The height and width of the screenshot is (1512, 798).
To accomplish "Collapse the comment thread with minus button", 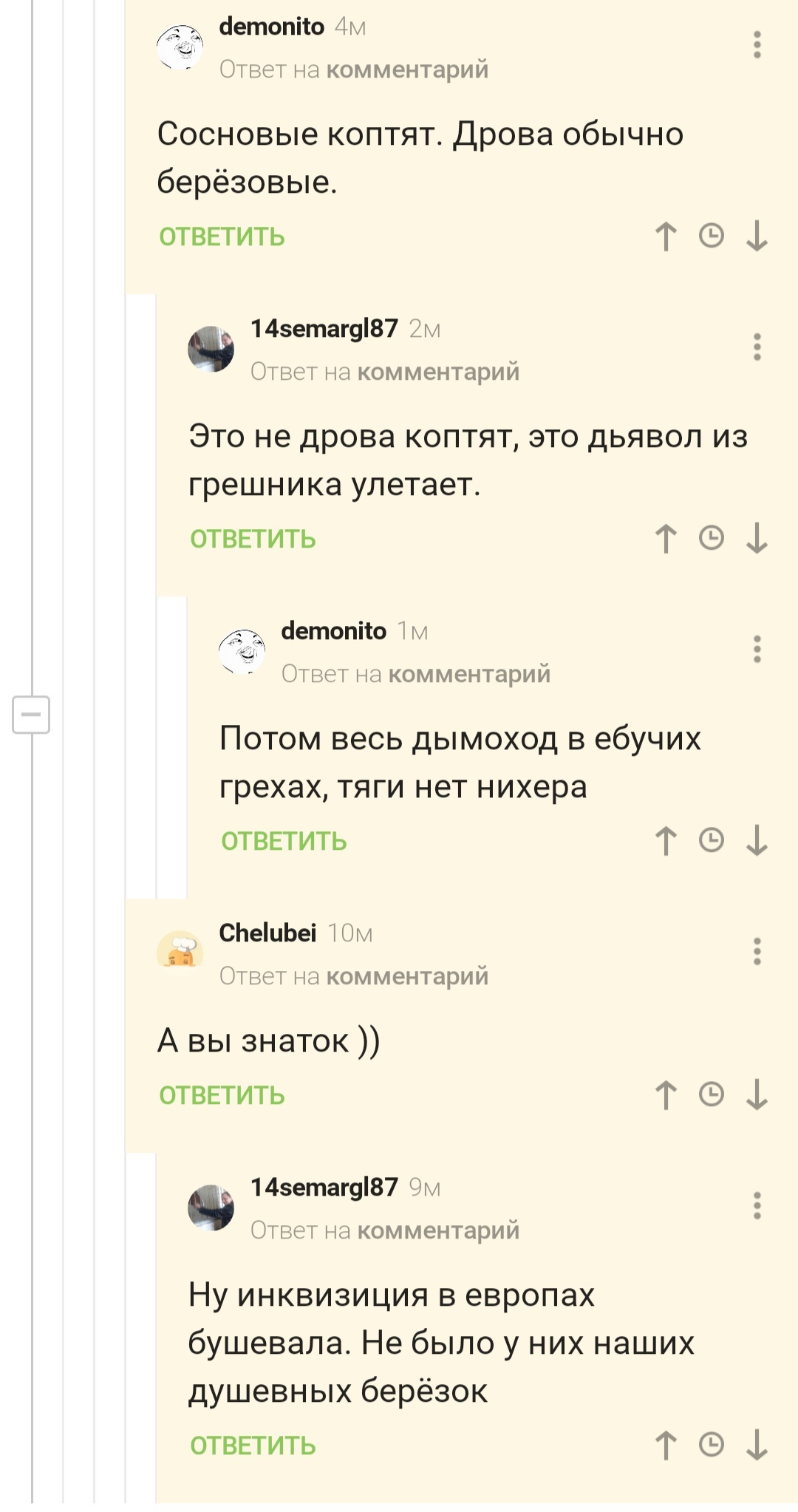I will 31,715.
